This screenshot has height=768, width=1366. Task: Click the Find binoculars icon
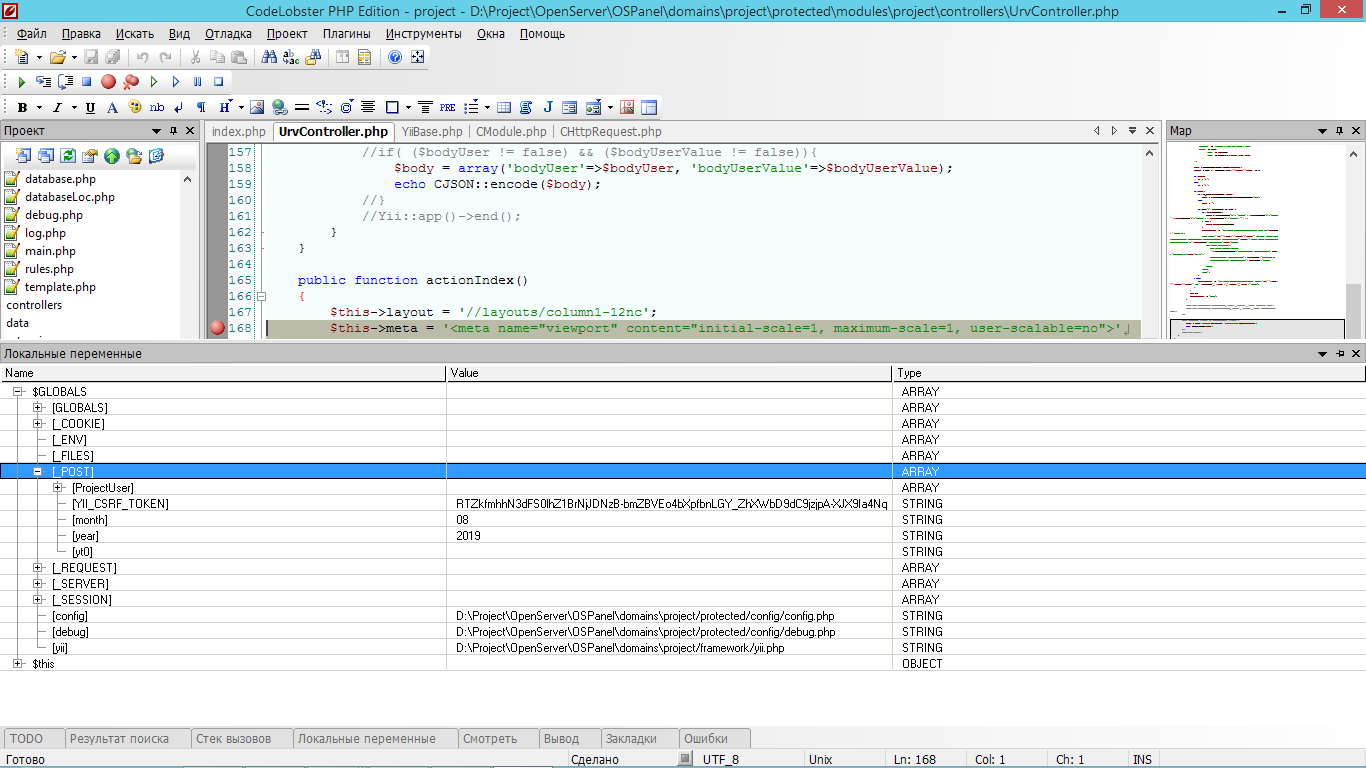pos(269,57)
